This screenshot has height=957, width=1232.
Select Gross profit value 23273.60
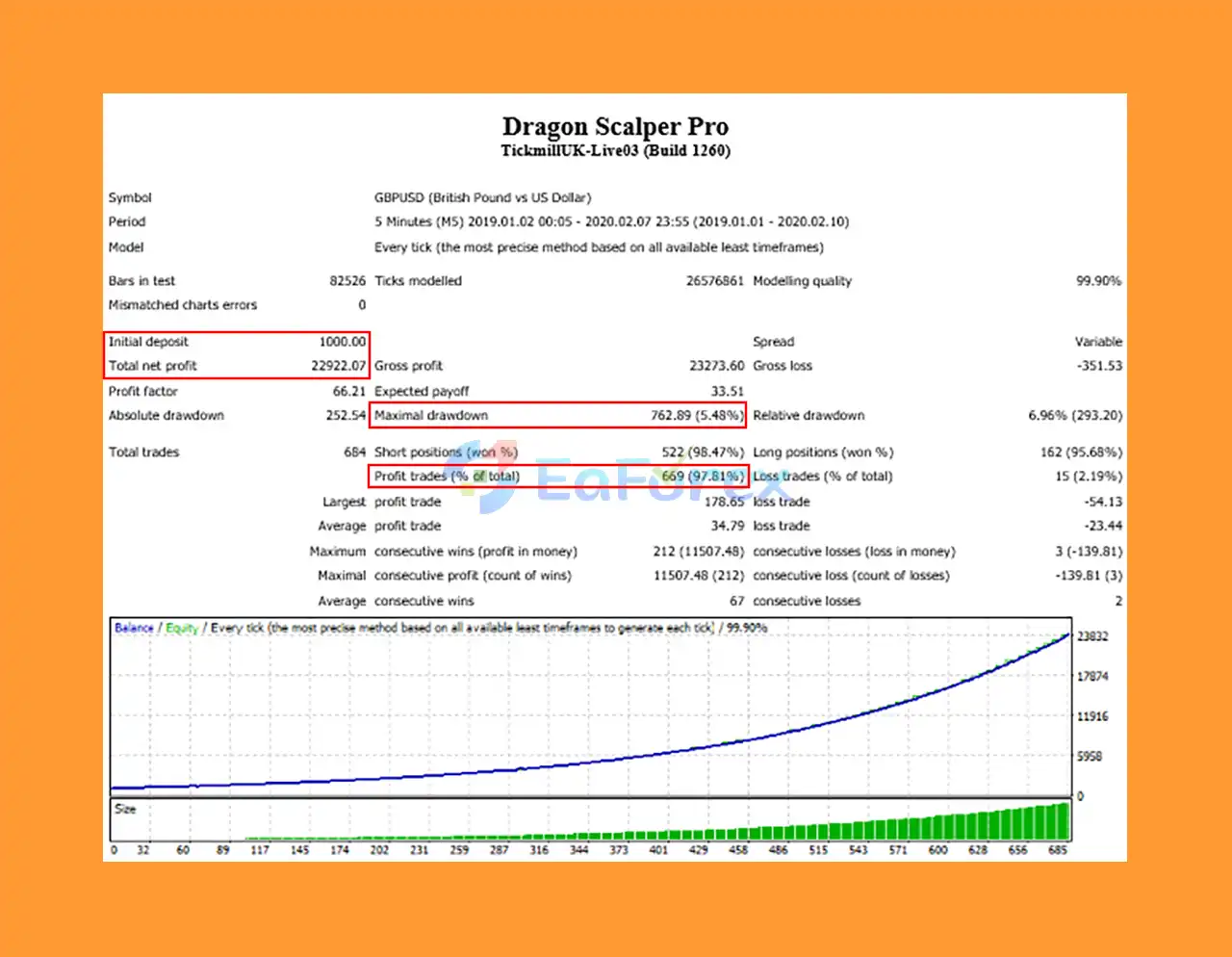tap(717, 366)
